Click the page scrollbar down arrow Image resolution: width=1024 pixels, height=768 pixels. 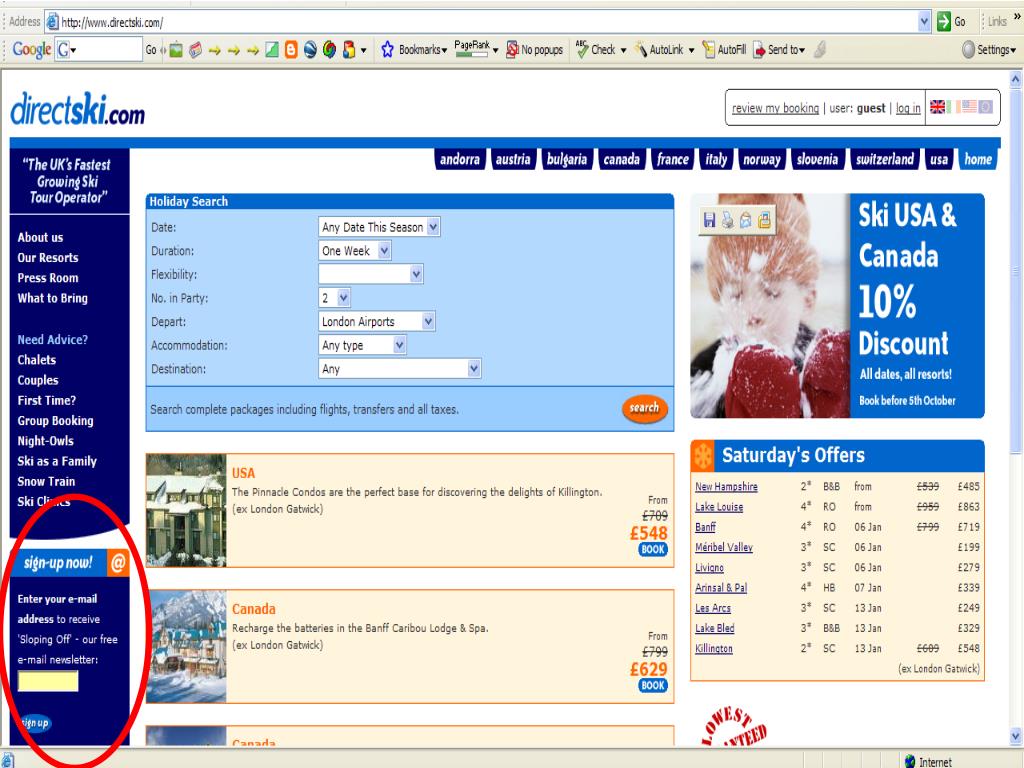pyautogui.click(x=1016, y=735)
